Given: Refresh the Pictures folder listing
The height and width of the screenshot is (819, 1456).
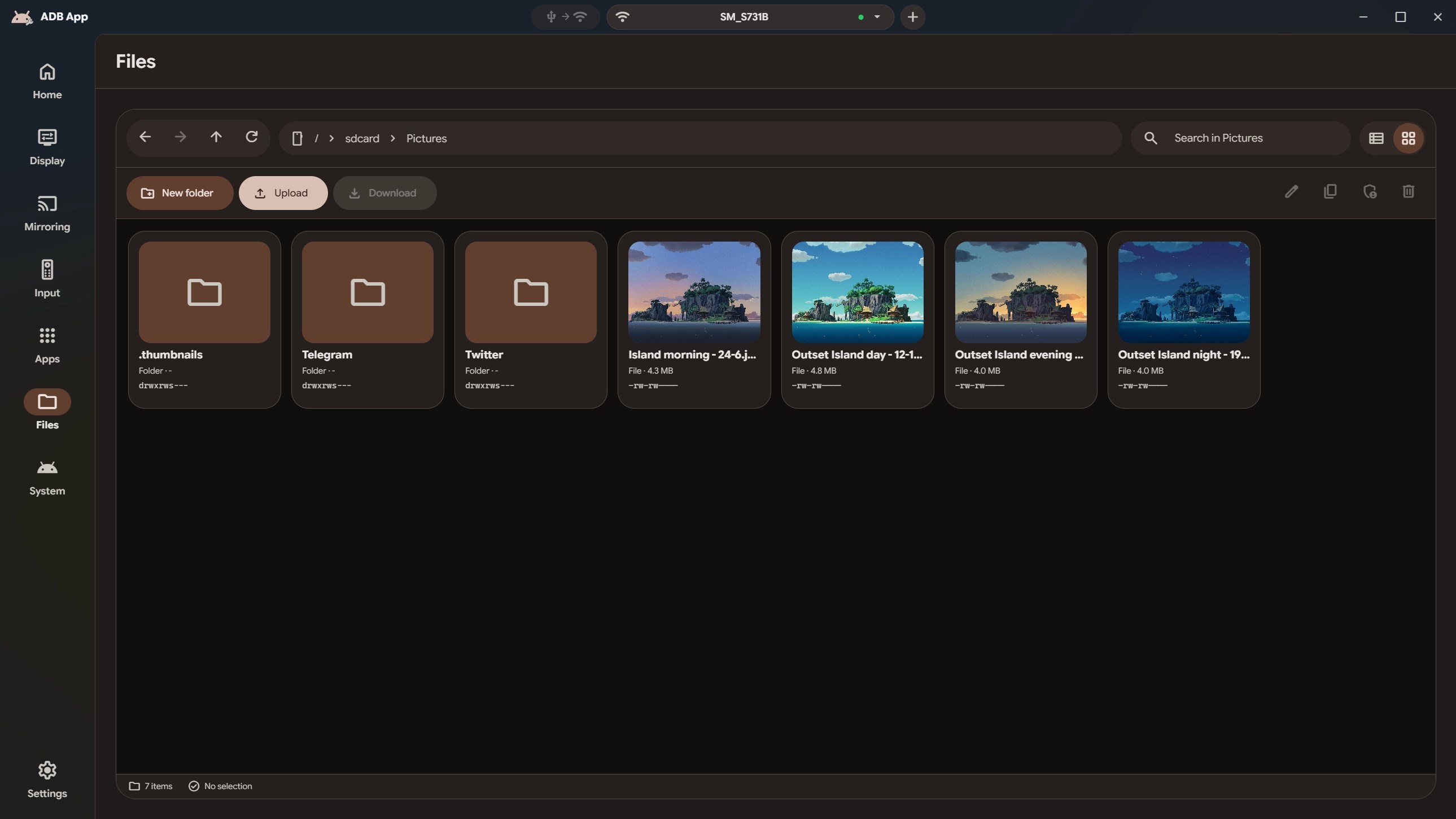Looking at the screenshot, I should point(252,137).
